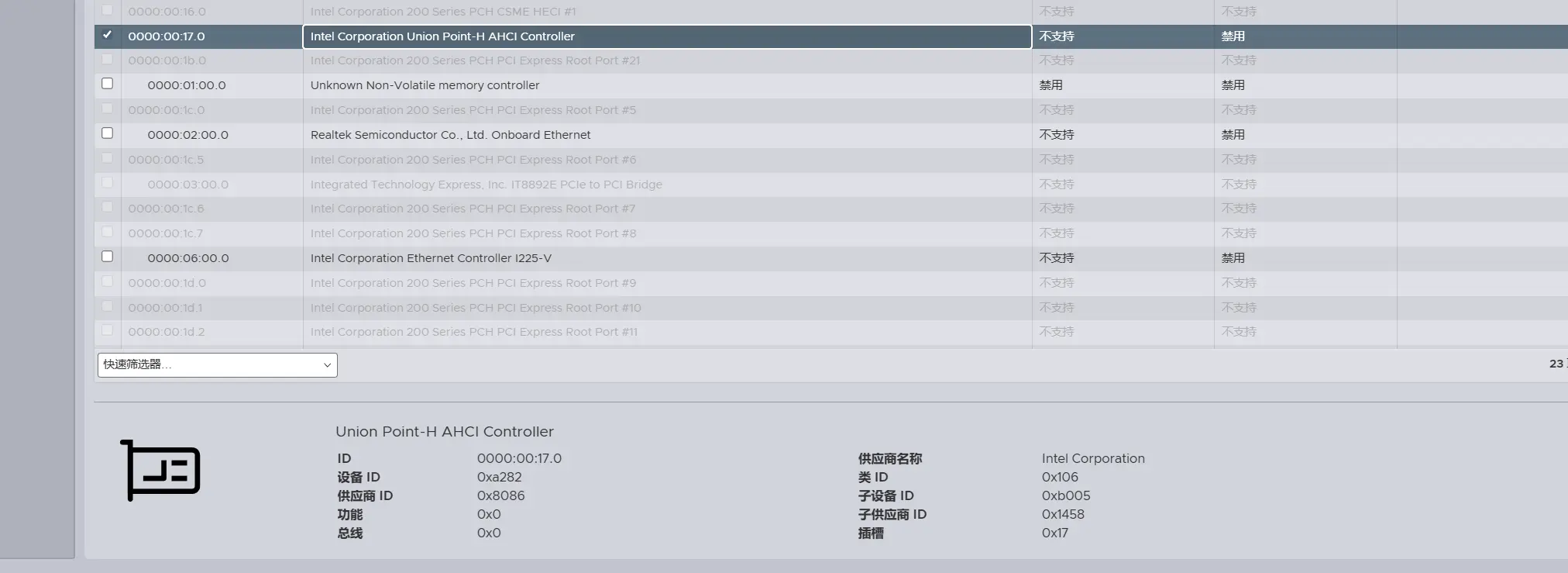Click the 0000:00:17.0 address in the selected row

(x=167, y=36)
